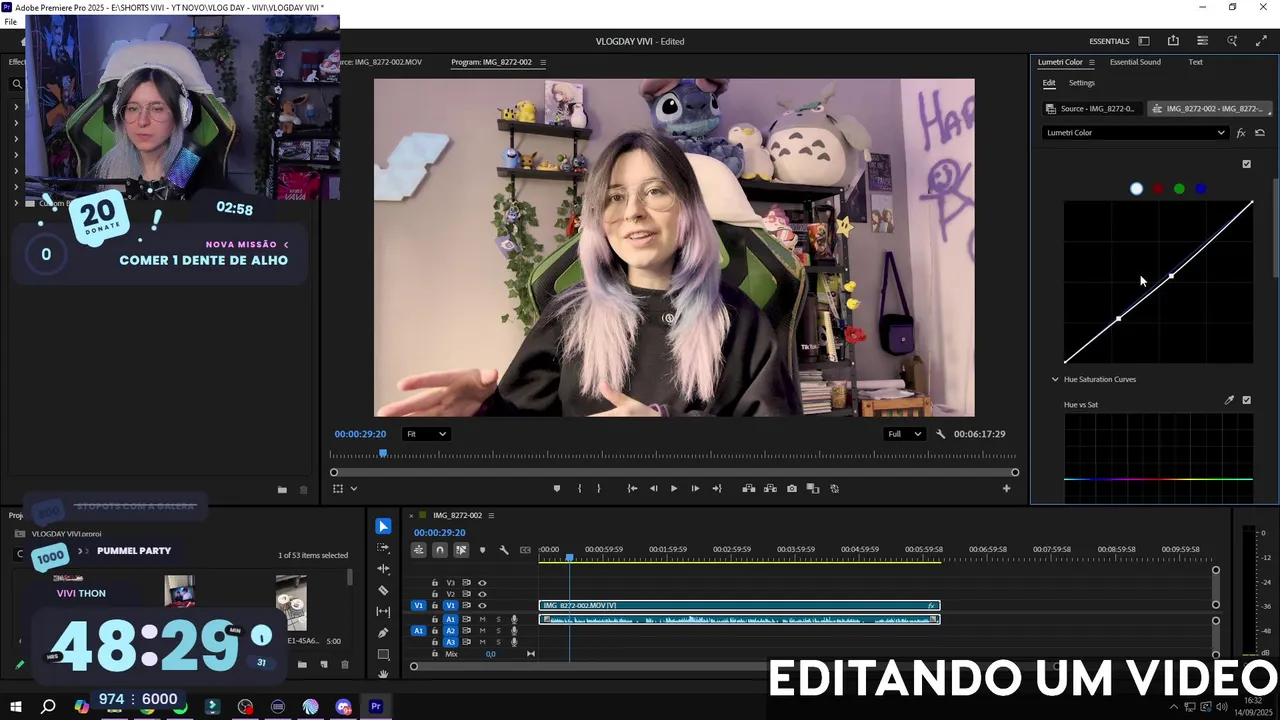Toggle Snap in timeline magnet icon
The width and height of the screenshot is (1280, 720).
pos(440,550)
